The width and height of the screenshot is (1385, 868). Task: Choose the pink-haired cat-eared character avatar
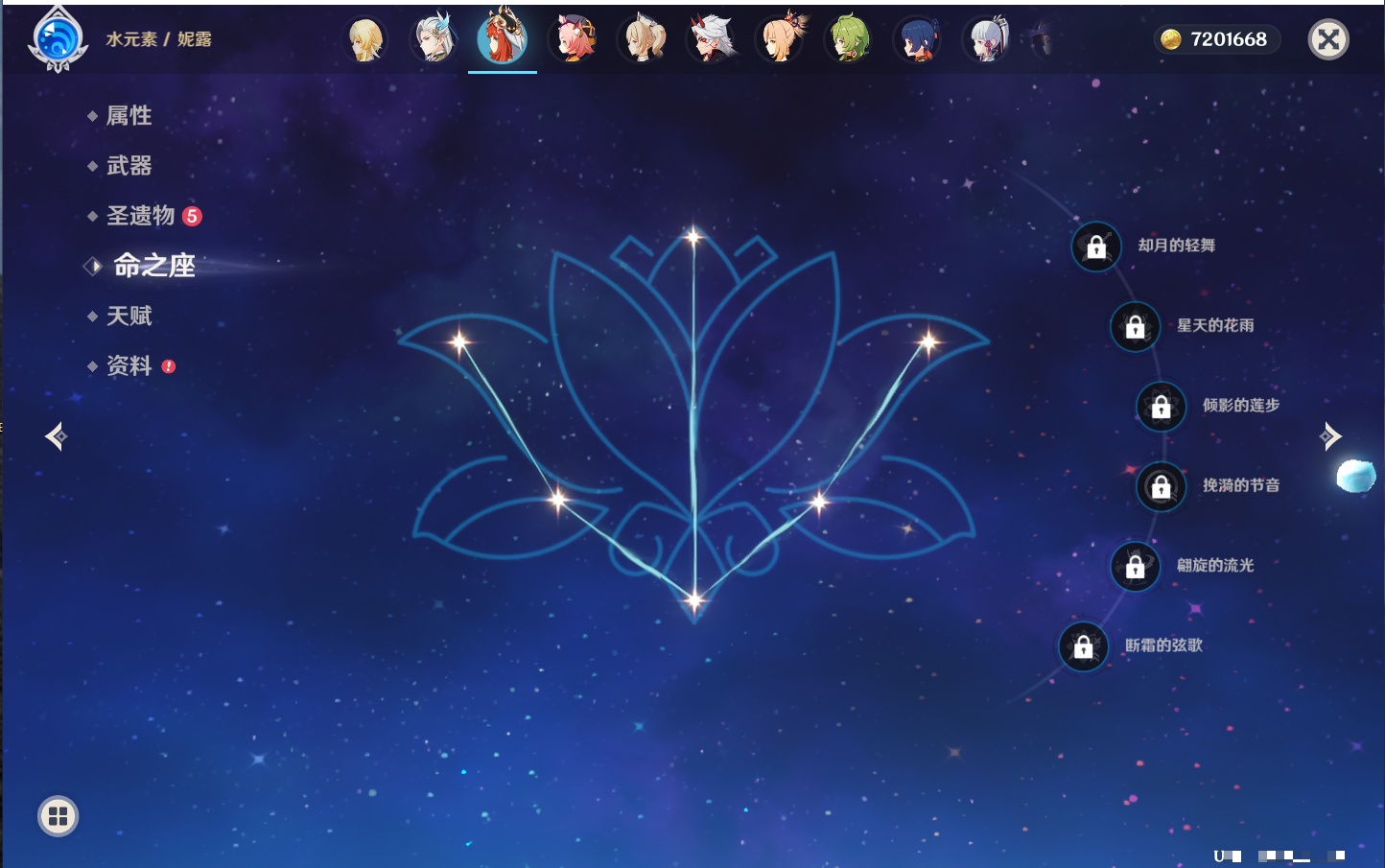pyautogui.click(x=573, y=39)
